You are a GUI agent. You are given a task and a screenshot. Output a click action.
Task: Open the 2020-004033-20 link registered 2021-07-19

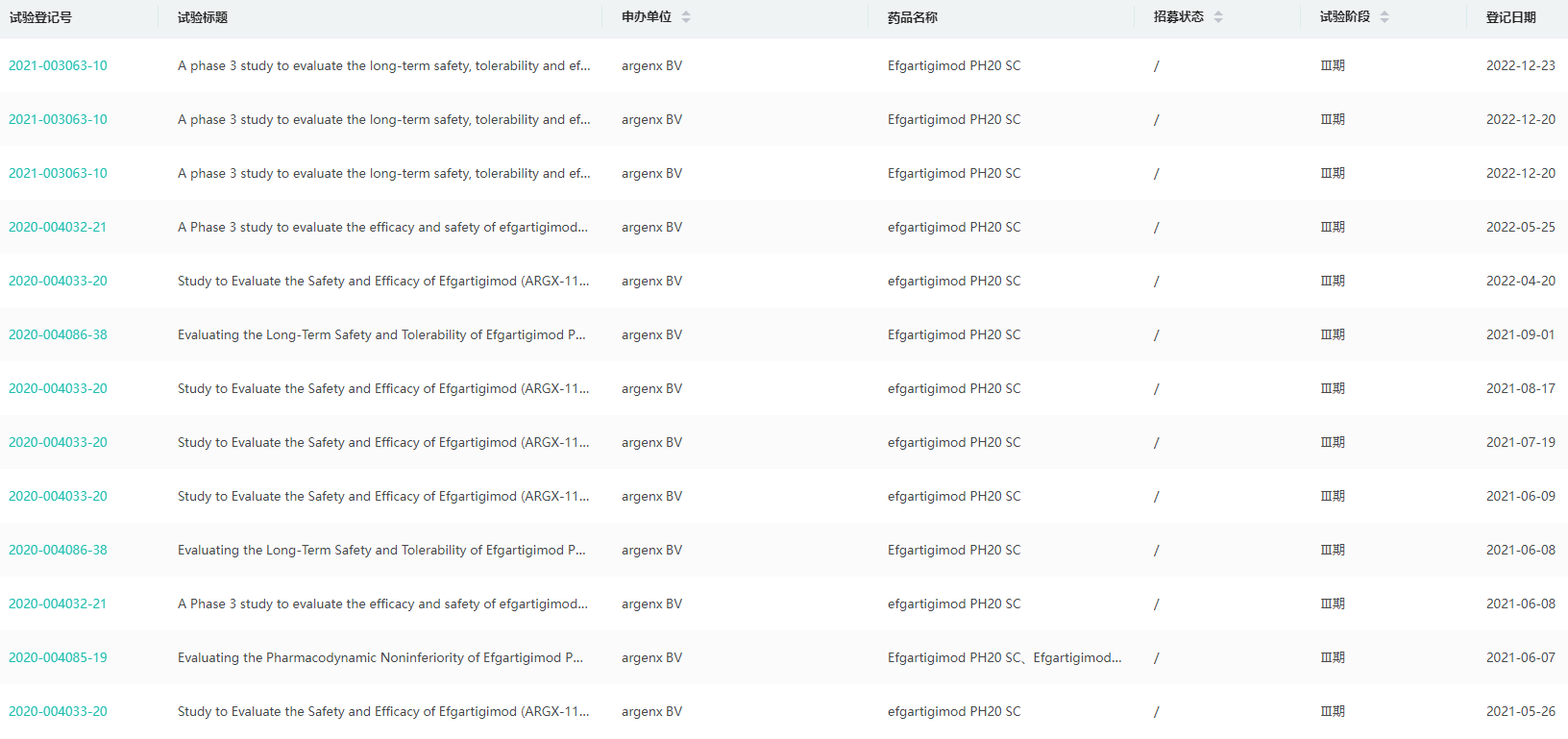pyautogui.click(x=58, y=442)
